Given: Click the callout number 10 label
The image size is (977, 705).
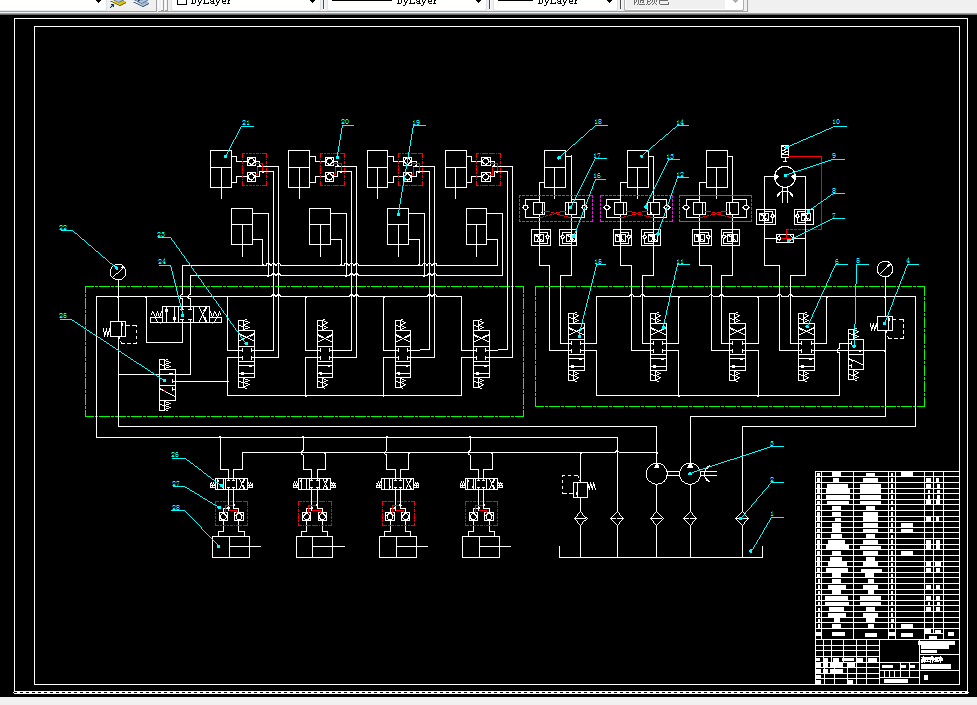Looking at the screenshot, I should 836,122.
